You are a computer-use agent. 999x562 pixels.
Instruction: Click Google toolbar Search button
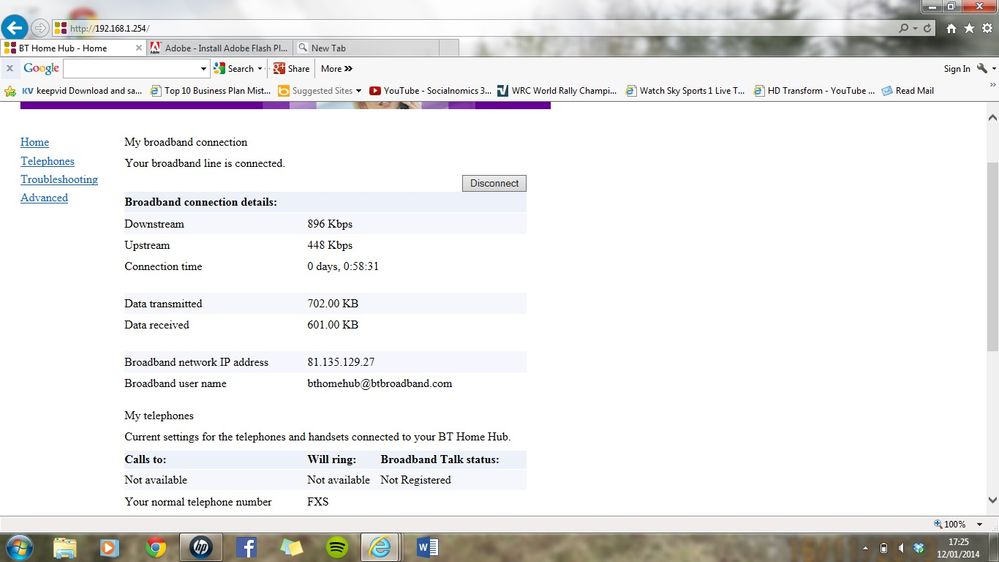(x=234, y=68)
